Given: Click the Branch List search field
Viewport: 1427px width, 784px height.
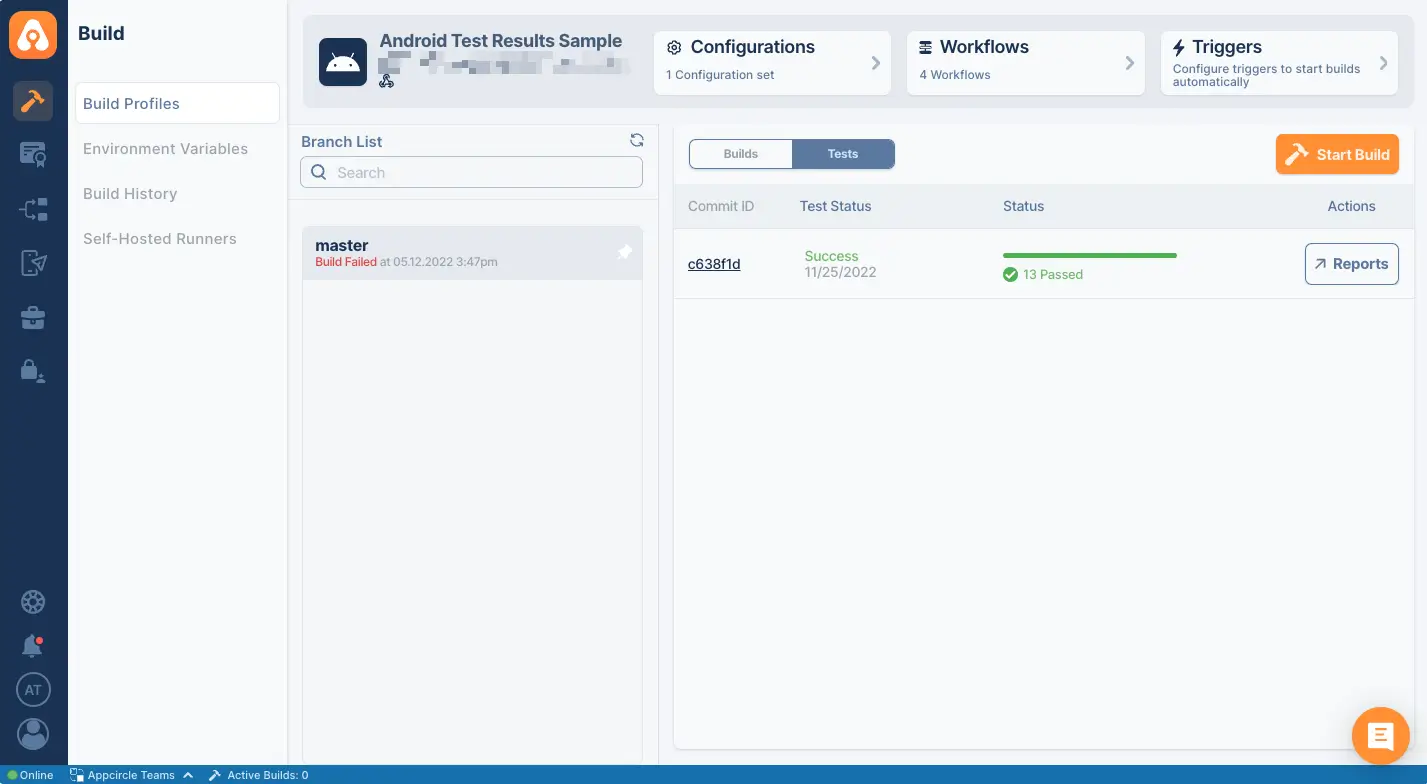Looking at the screenshot, I should 471,172.
